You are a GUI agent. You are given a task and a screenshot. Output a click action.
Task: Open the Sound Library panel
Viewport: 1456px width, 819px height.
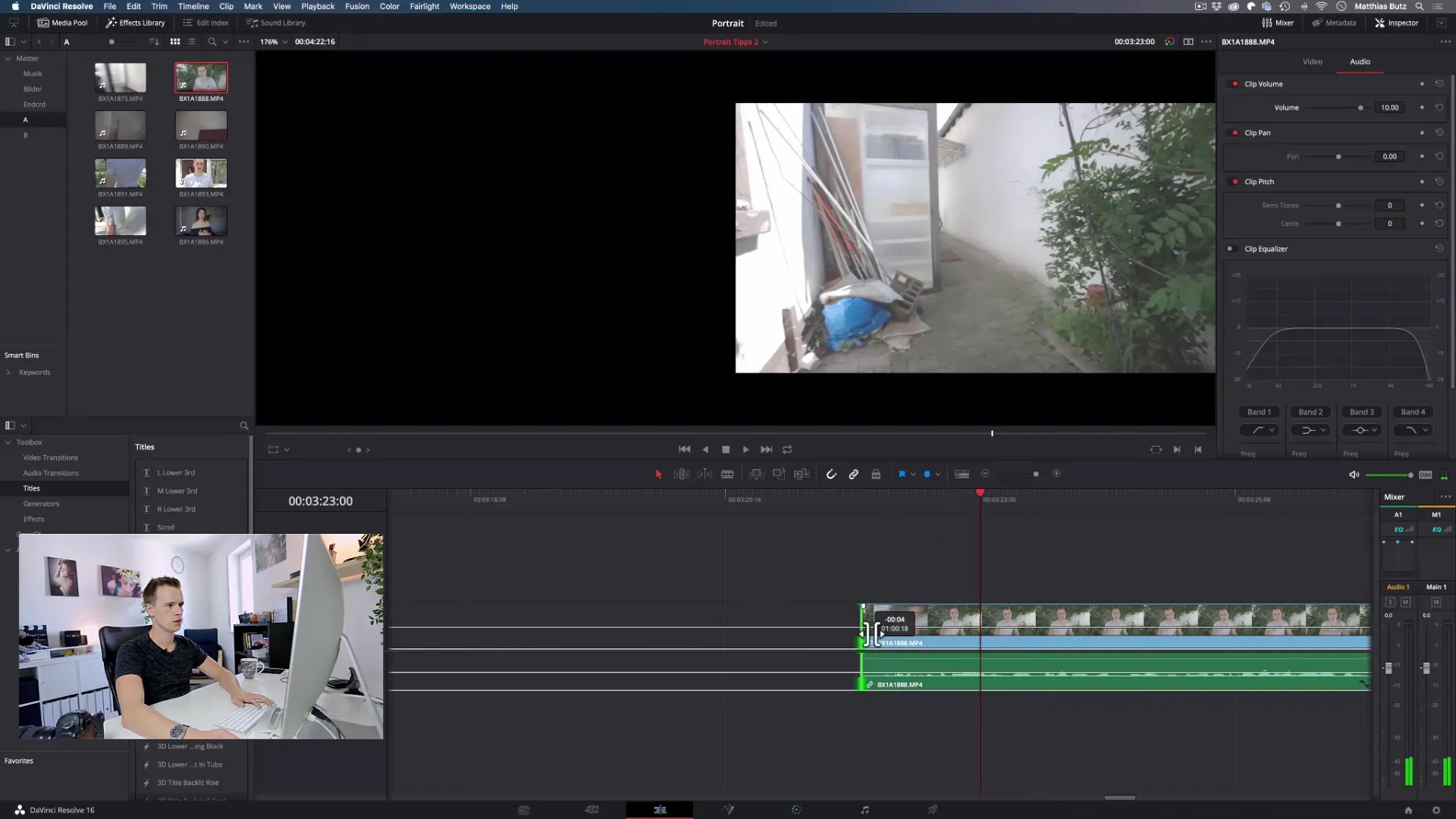point(276,23)
